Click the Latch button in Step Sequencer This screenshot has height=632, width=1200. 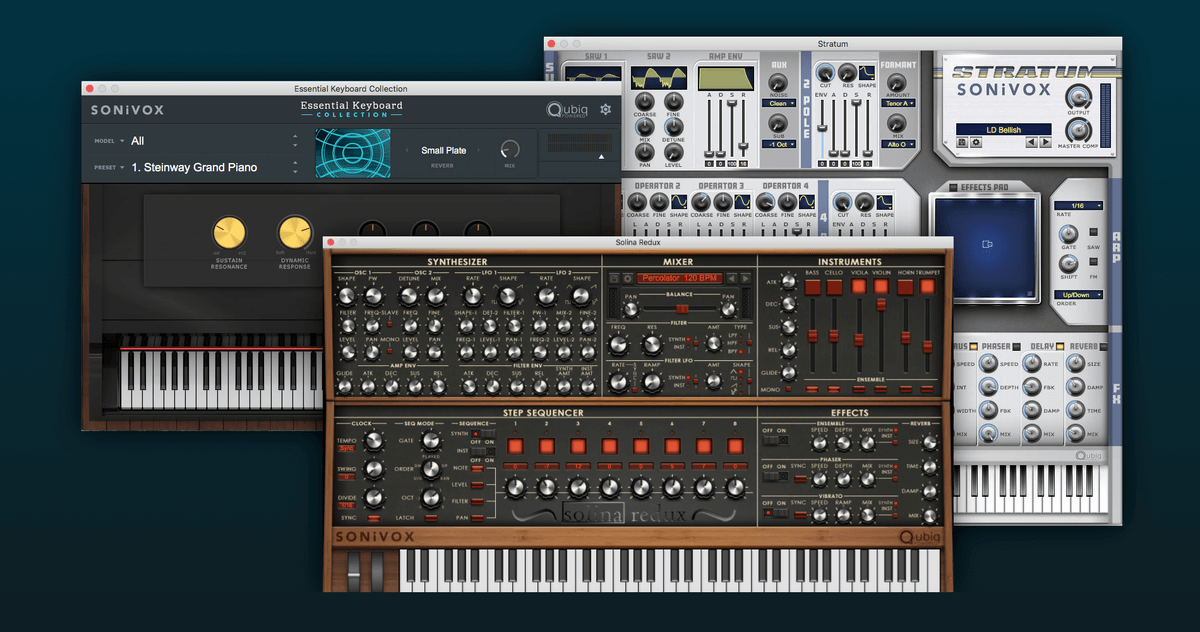(431, 518)
